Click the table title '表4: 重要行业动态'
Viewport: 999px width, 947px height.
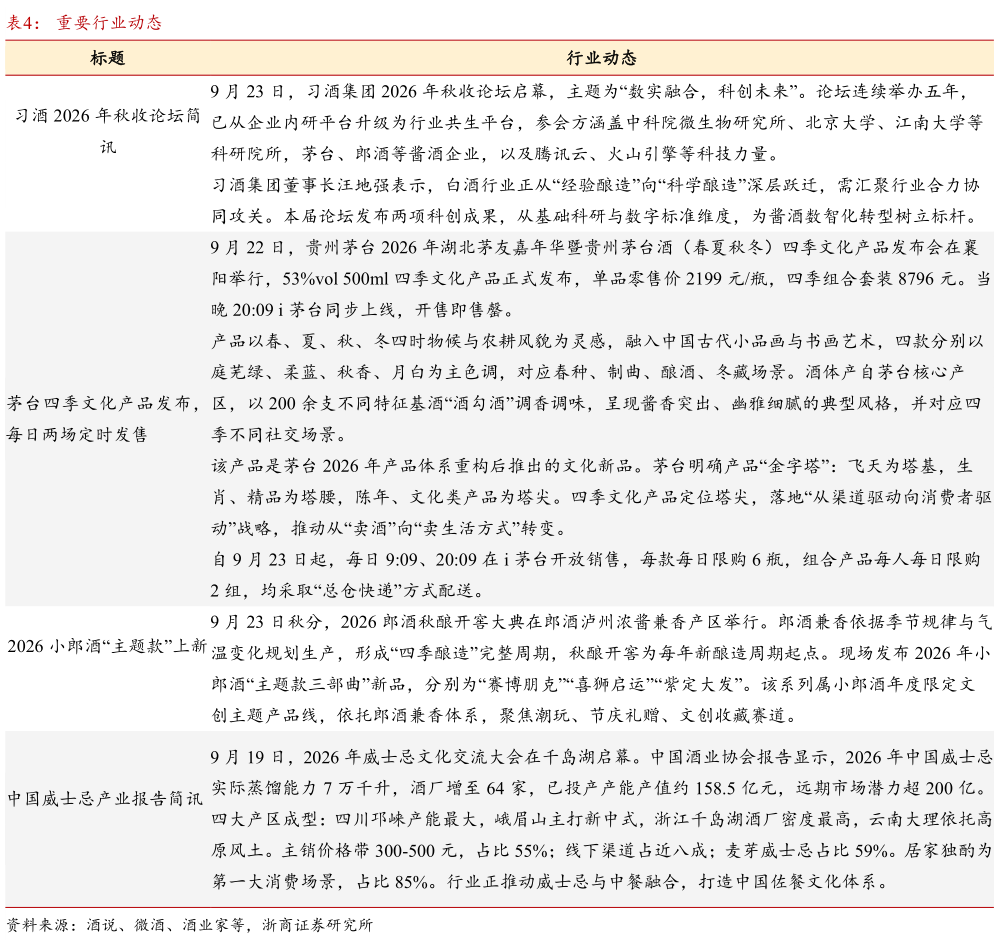point(83,23)
